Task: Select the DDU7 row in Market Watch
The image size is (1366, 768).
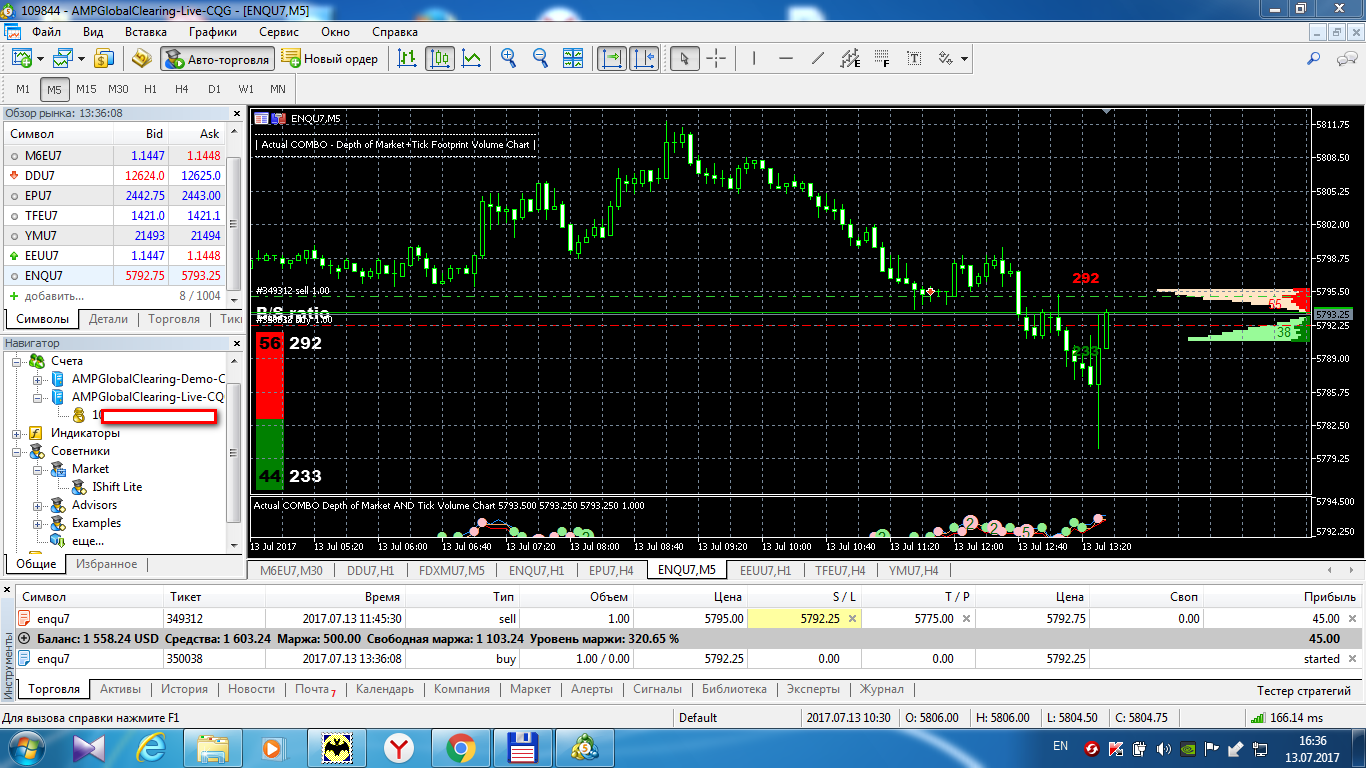Action: tap(116, 175)
